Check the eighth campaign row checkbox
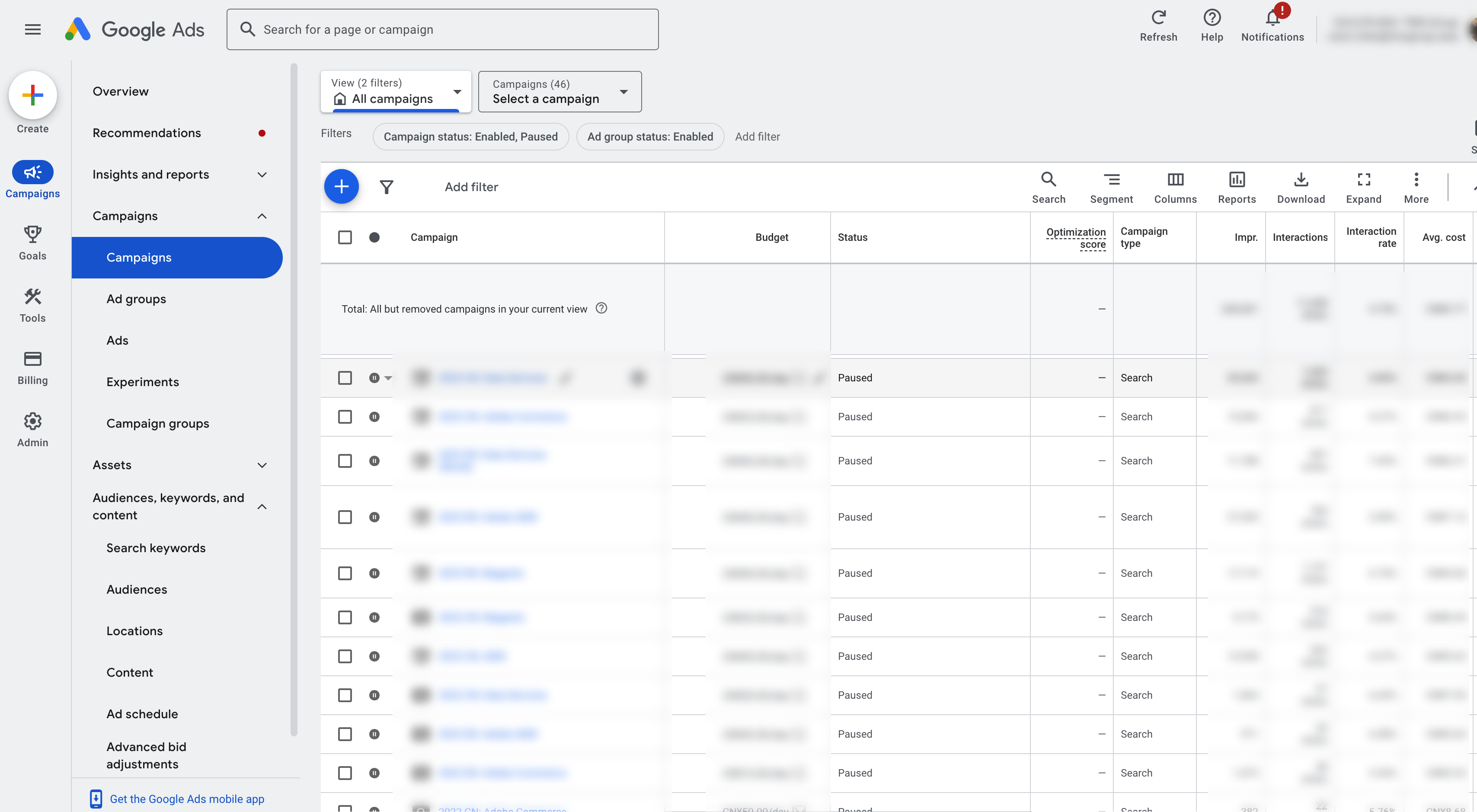This screenshot has width=1477, height=812. pos(345,696)
